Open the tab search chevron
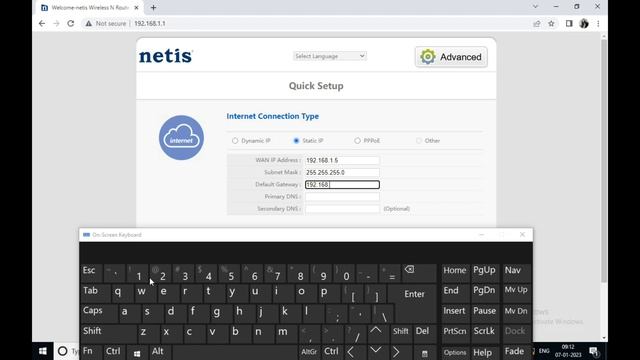 [535, 7]
